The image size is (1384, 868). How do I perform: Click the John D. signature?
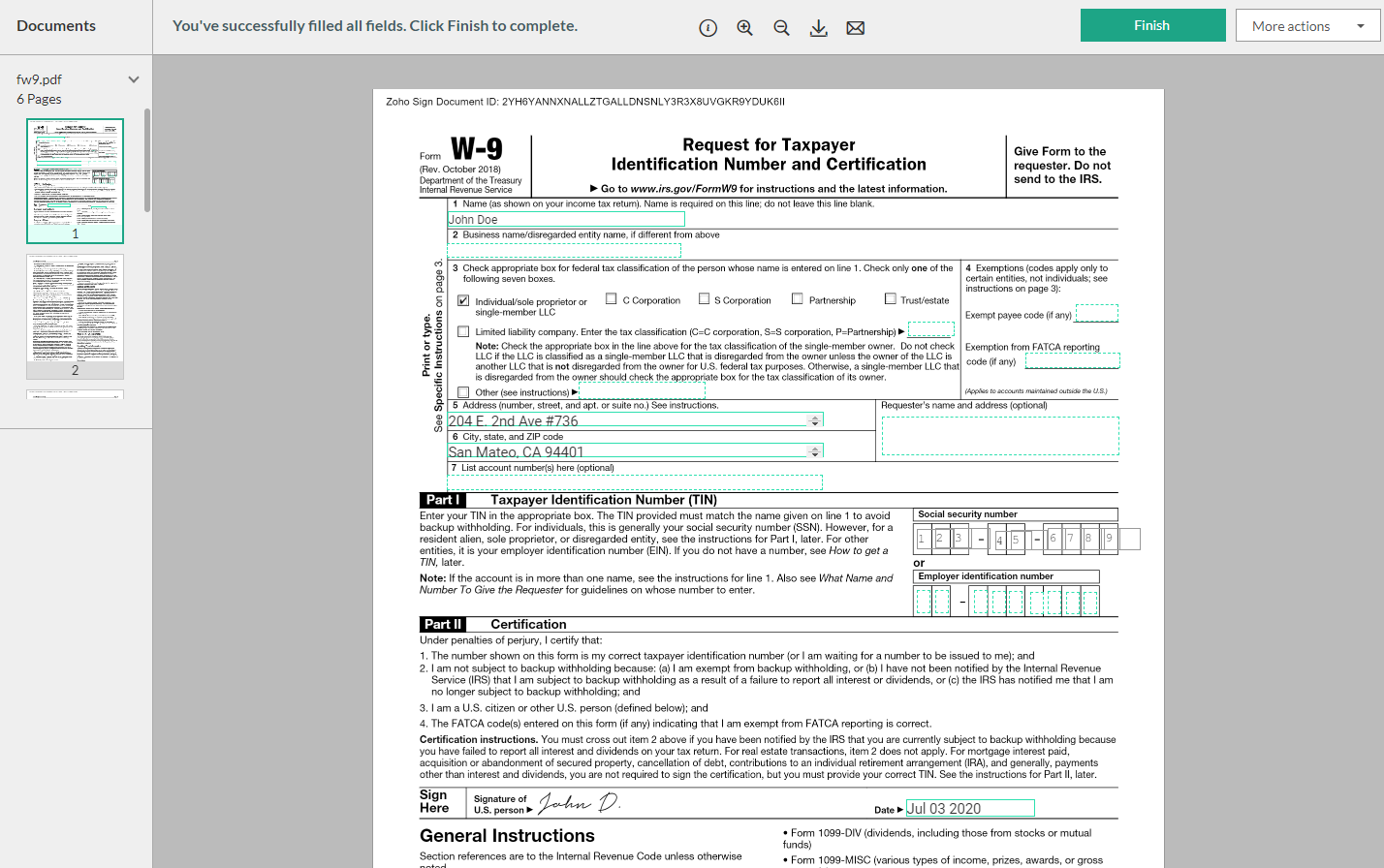point(579,803)
